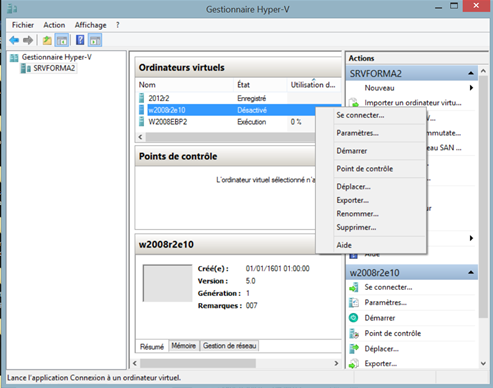The width and height of the screenshot is (493, 388).
Task: Click Démarrer in w2008r2e10 actions
Action: coord(380,318)
